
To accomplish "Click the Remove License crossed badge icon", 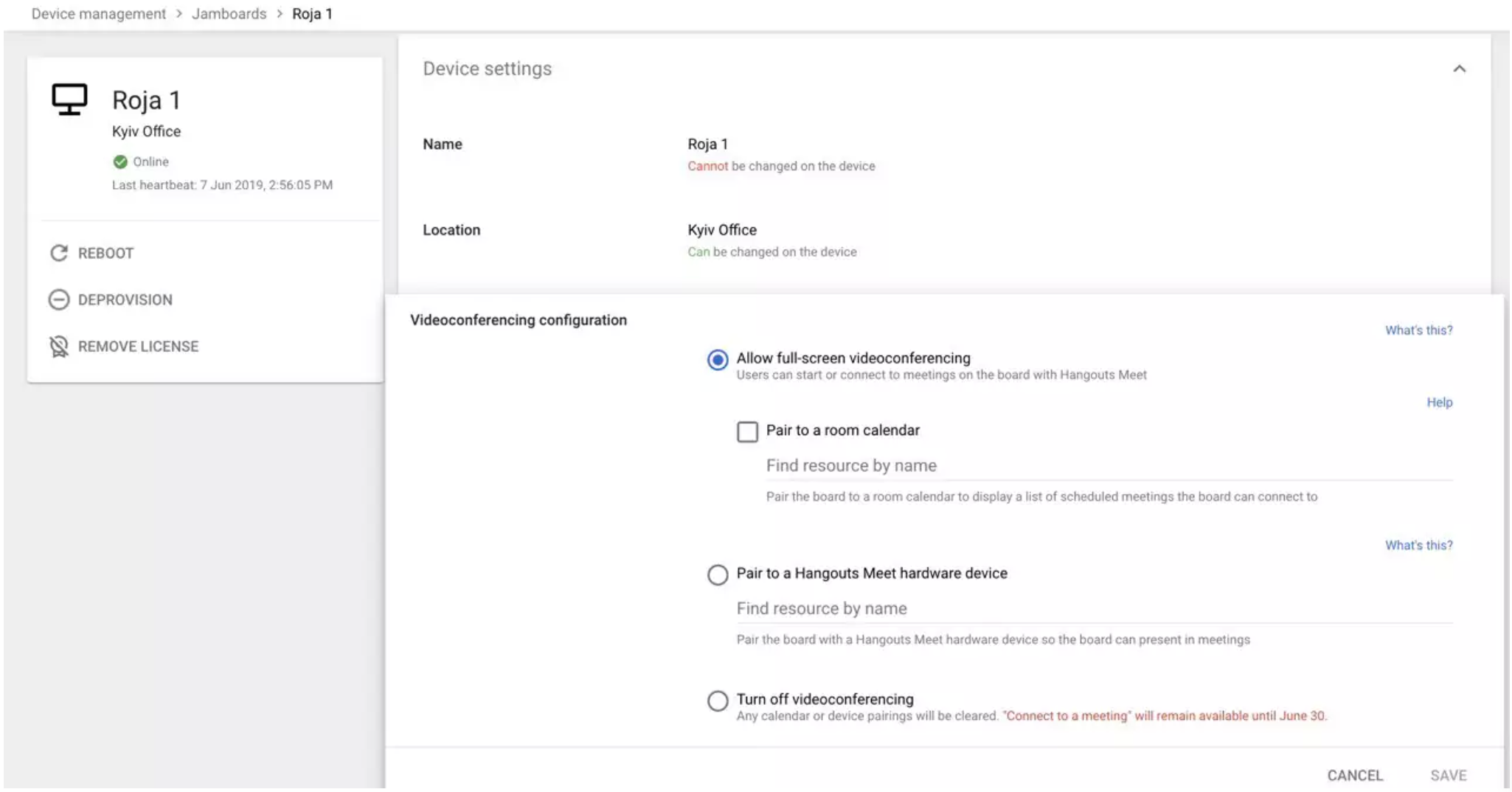I will coord(59,347).
